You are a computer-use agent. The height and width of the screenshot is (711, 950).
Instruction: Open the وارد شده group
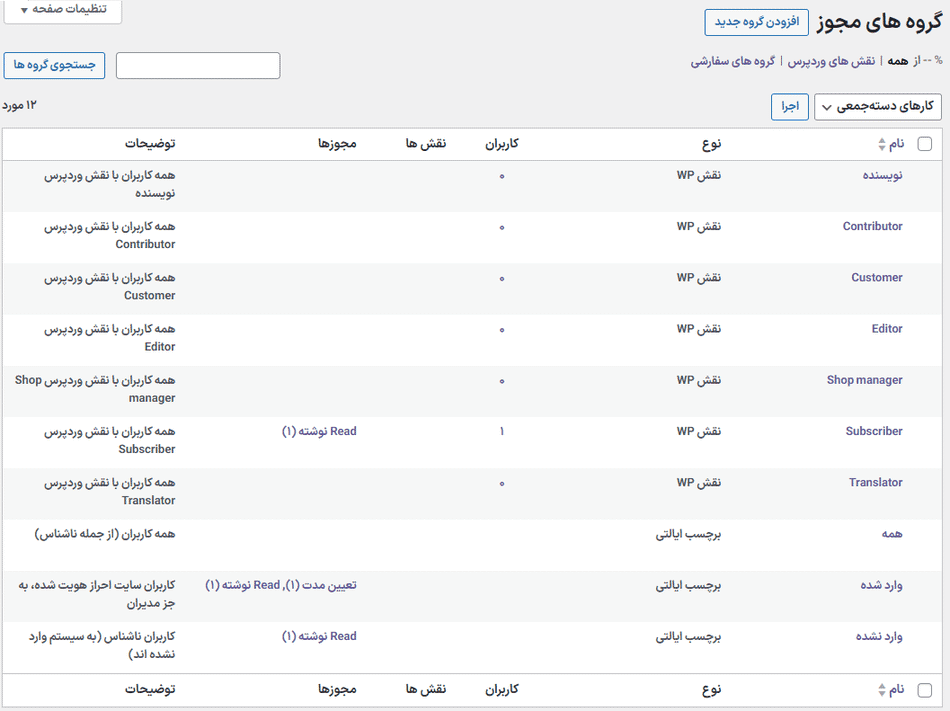(881, 586)
